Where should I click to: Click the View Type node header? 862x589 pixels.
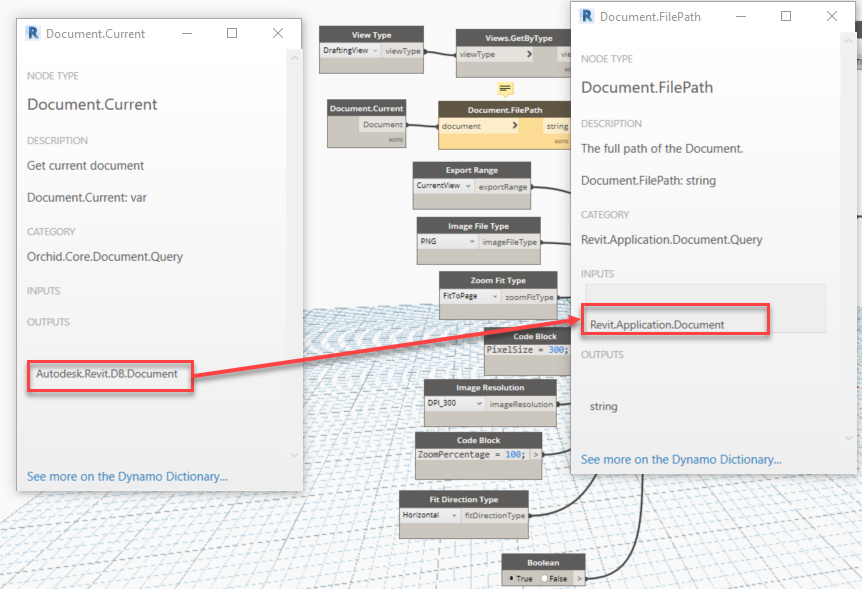tap(372, 35)
